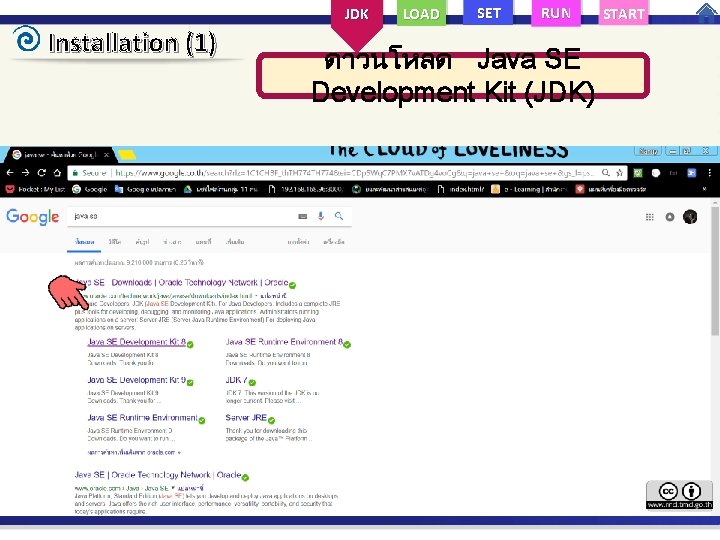Close the bookmarks bar overflow x
The width and height of the screenshot is (720, 540).
[x=704, y=189]
